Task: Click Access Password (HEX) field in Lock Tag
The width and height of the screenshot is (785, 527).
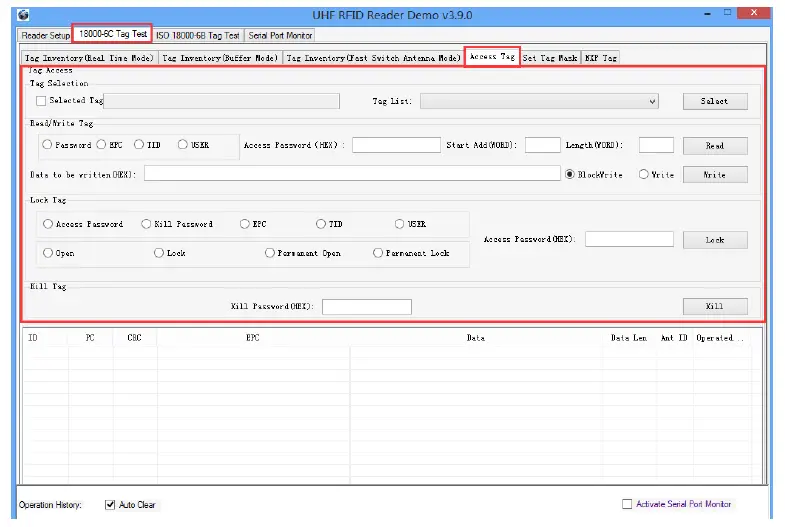Action: (x=629, y=239)
